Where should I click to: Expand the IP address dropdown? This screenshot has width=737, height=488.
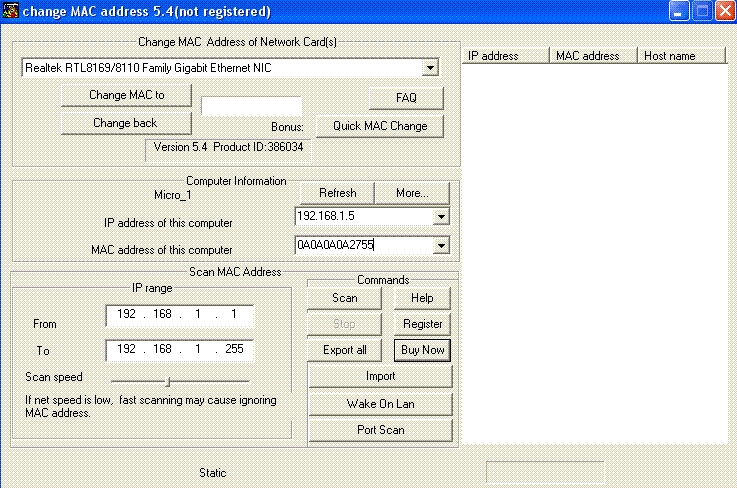(x=441, y=217)
